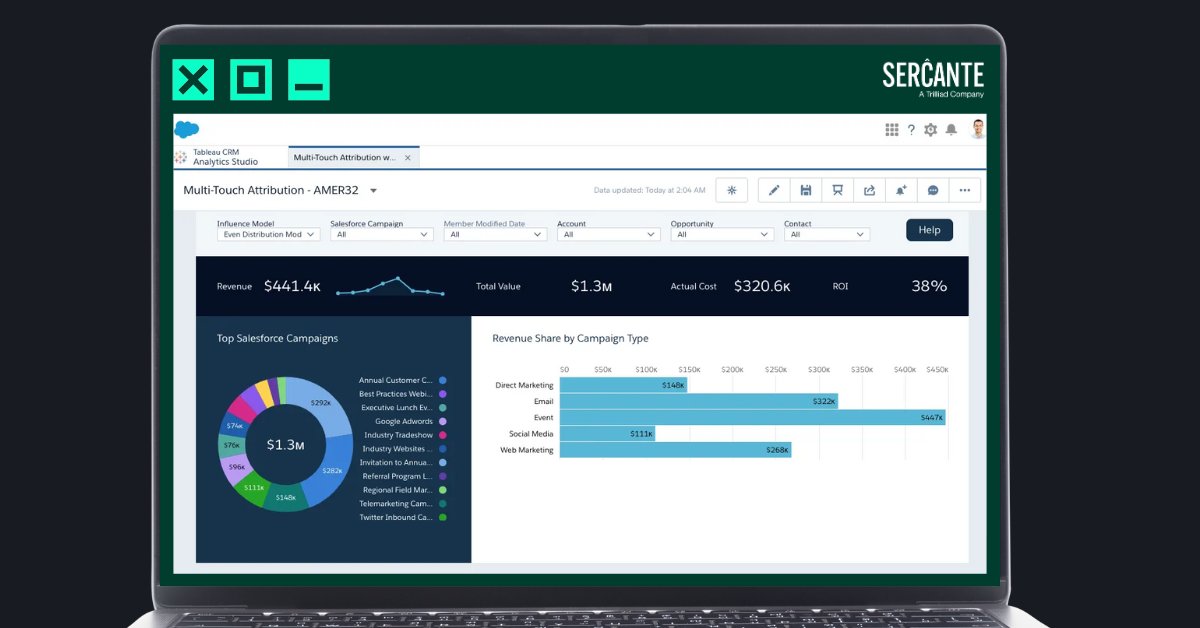Image resolution: width=1200 pixels, height=628 pixels.
Task: Open the App Launcher grid icon
Action: coord(892,130)
